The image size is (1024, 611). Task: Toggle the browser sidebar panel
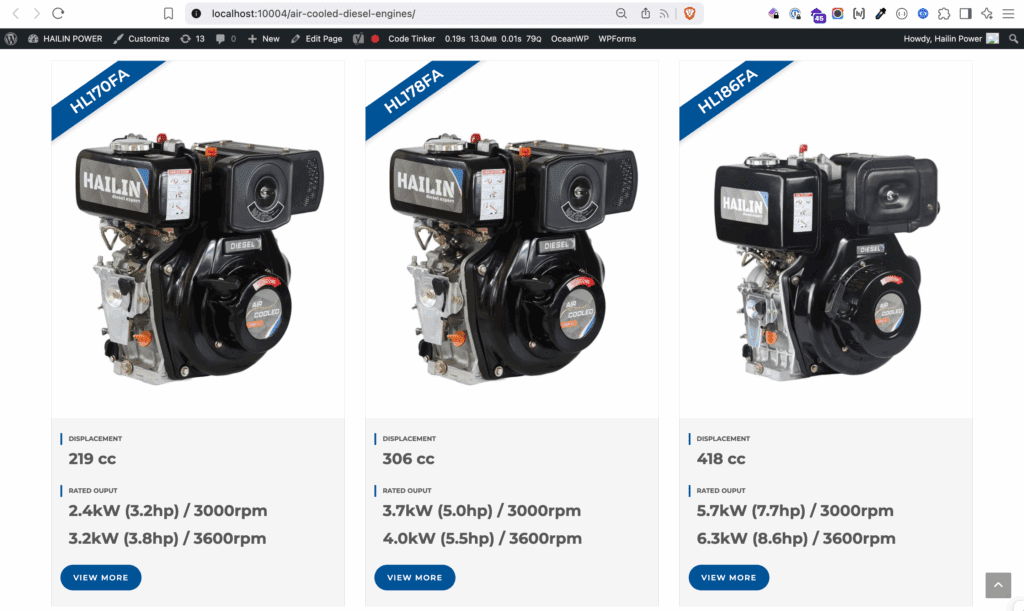(x=965, y=13)
